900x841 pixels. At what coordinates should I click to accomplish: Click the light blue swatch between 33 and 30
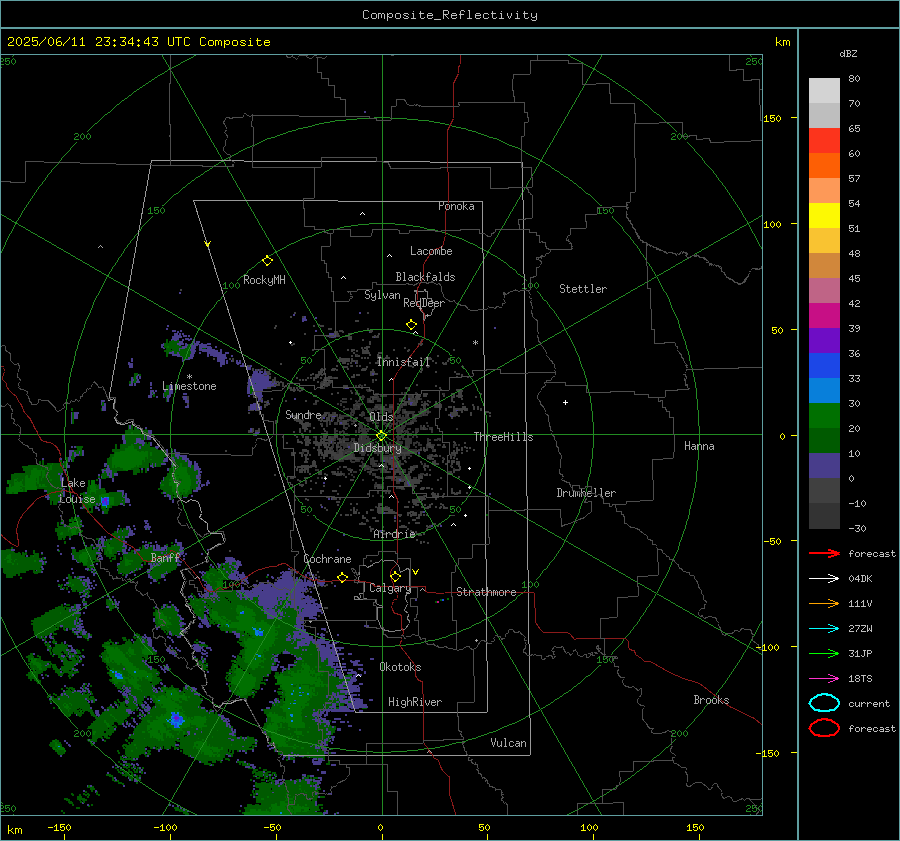point(824,390)
